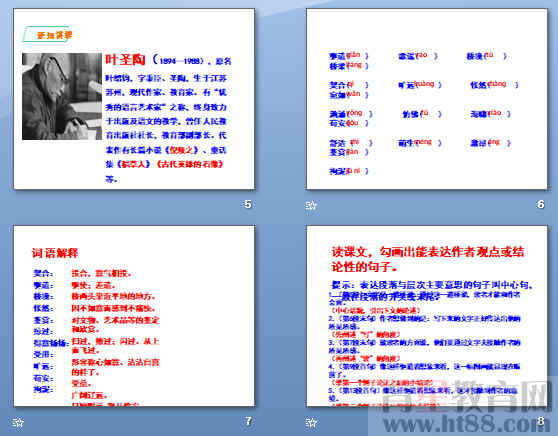Image resolution: width=558 pixels, height=436 pixels.
Task: Click the green-framed orange label badge on slide 5
Action: coord(47,35)
